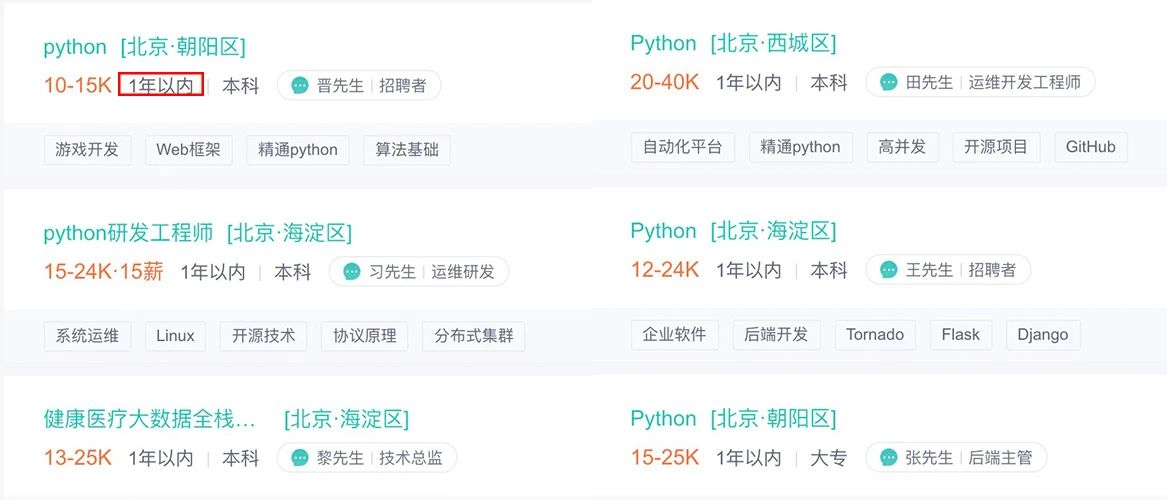
Task: Open the Python 北京·西城区 job title
Action: coord(733,44)
